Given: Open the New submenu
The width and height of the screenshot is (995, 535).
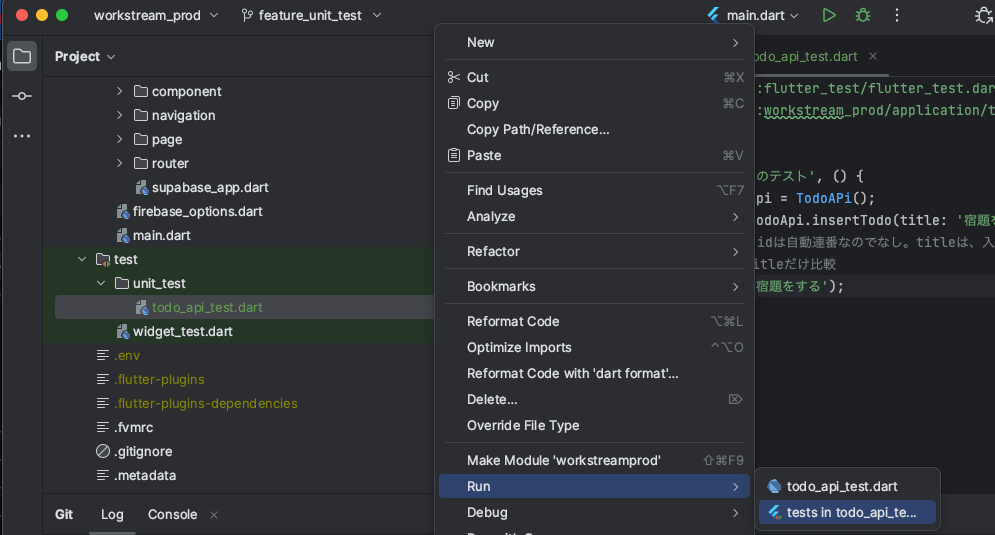Looking at the screenshot, I should (x=595, y=43).
